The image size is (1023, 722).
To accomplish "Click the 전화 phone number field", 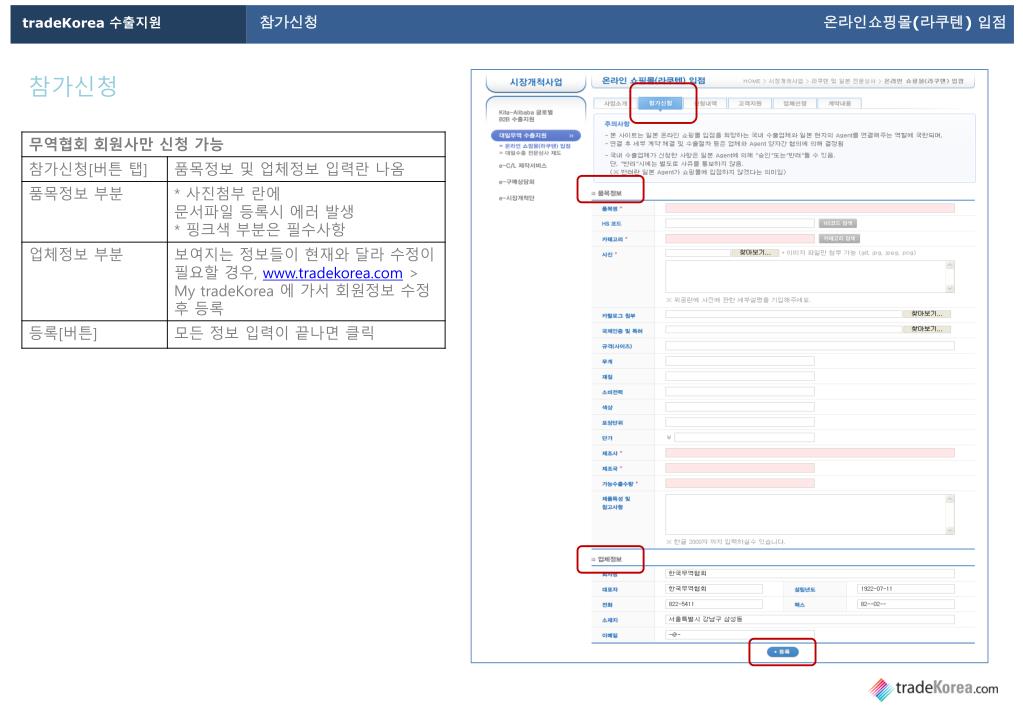I will click(x=714, y=604).
